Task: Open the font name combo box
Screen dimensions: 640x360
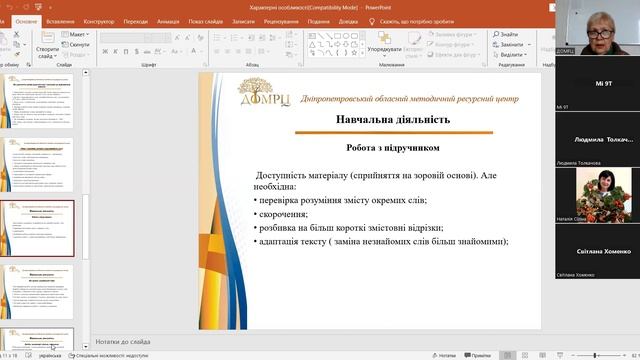Action: click(x=122, y=38)
